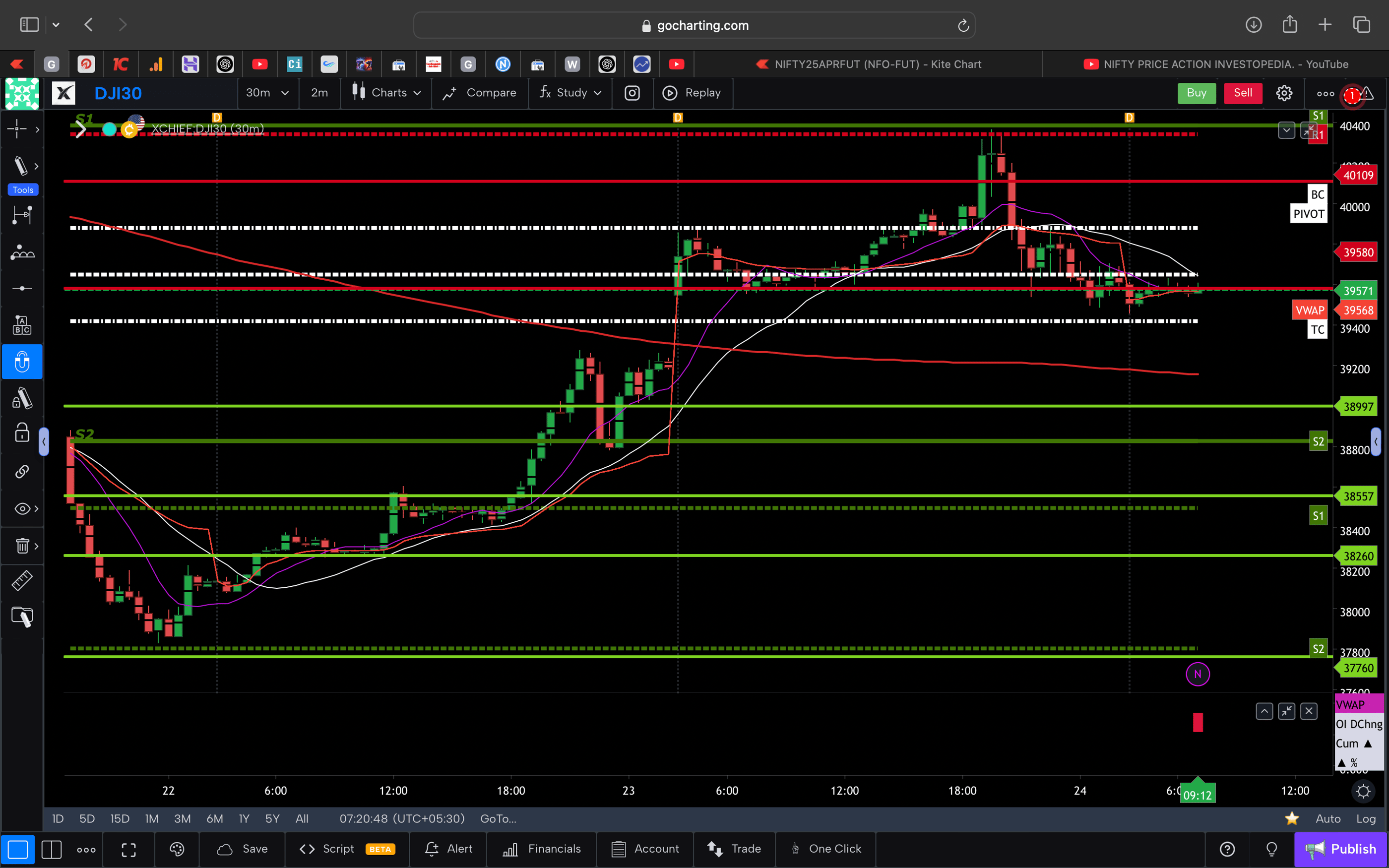Open the chart templates folder icon
This screenshot has height=868, width=1389.
(22, 617)
